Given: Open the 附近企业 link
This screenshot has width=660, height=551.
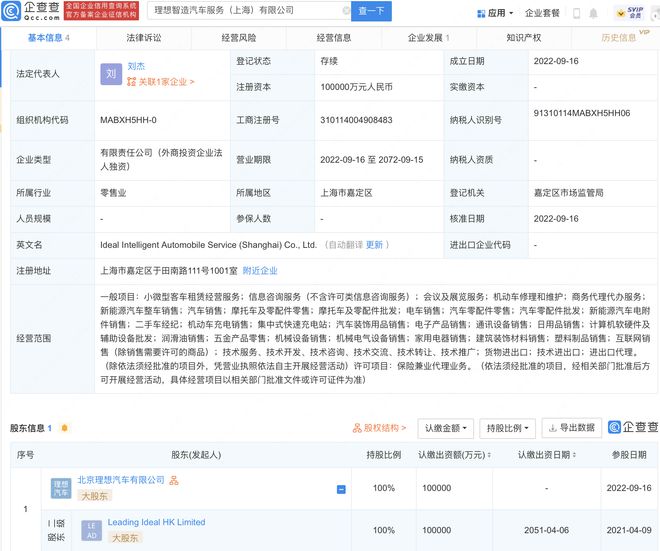Looking at the screenshot, I should (x=260, y=271).
